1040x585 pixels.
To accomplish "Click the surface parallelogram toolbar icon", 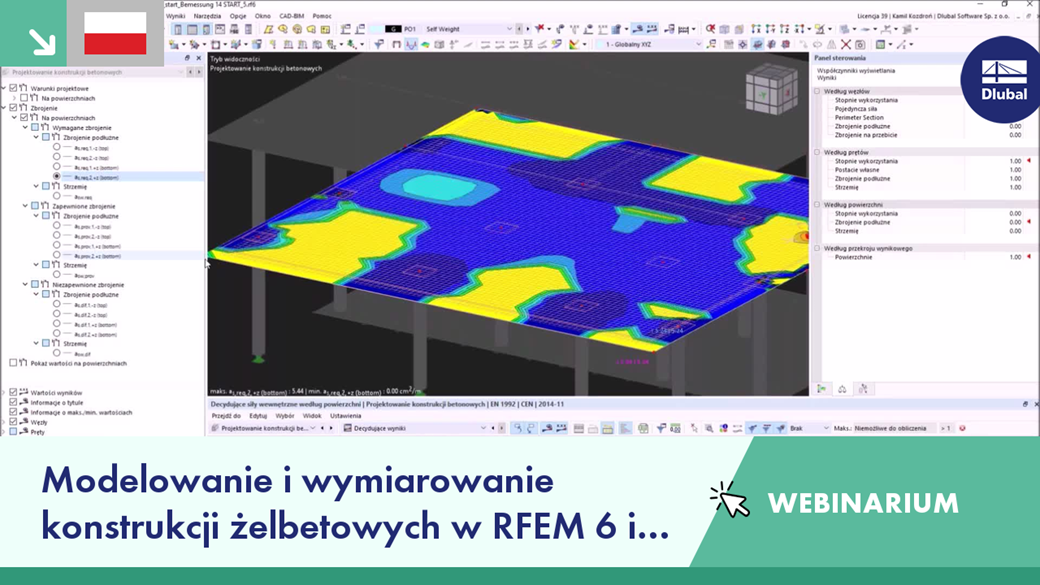I will [268, 29].
